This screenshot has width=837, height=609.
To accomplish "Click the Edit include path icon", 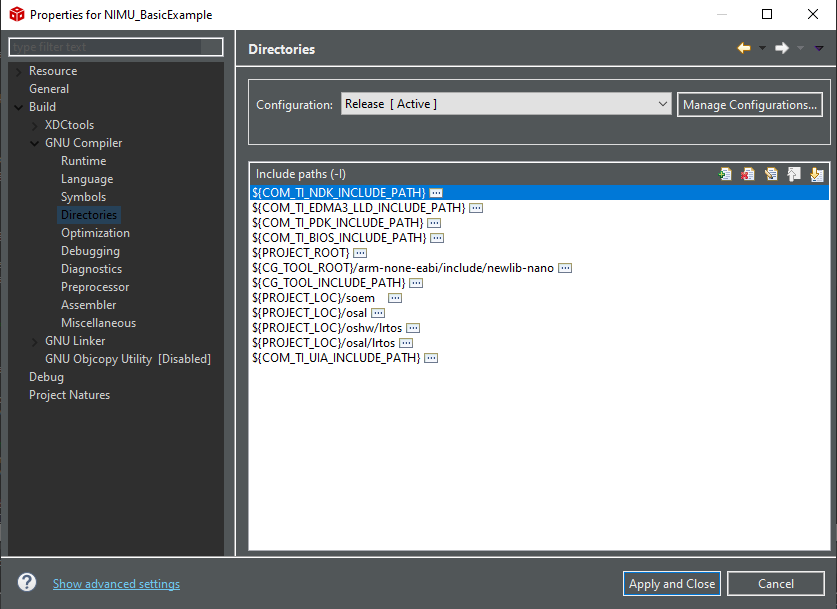I will coord(771,174).
